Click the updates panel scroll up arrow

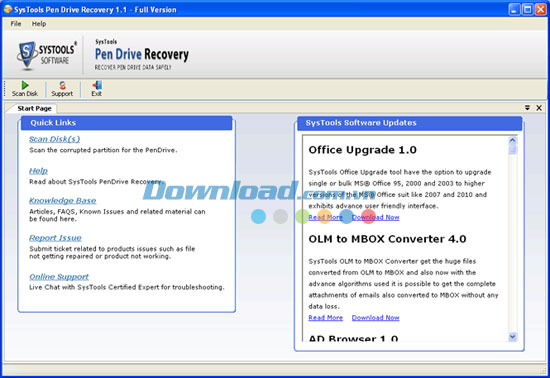pos(512,140)
